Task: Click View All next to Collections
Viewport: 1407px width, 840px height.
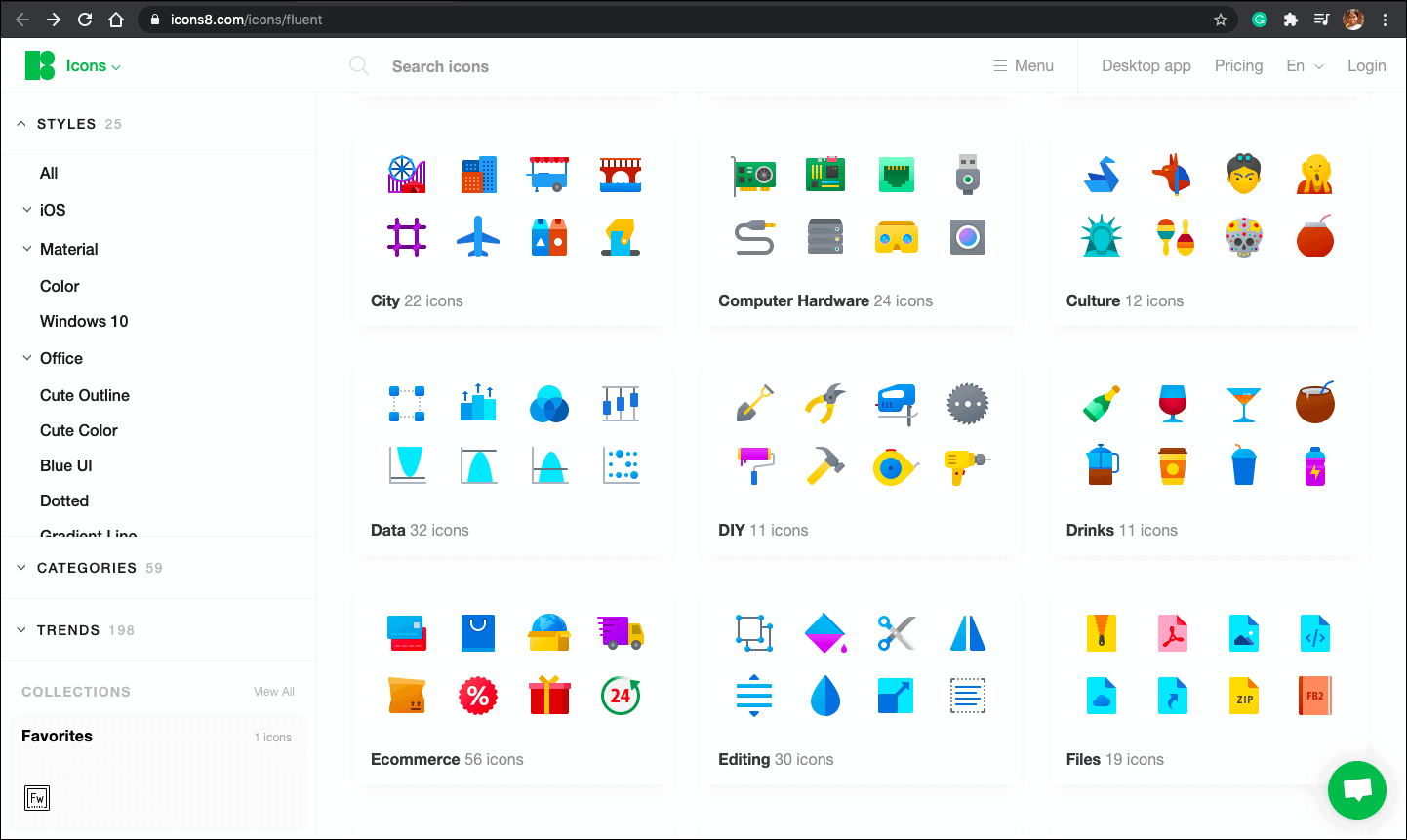Action: tap(273, 691)
